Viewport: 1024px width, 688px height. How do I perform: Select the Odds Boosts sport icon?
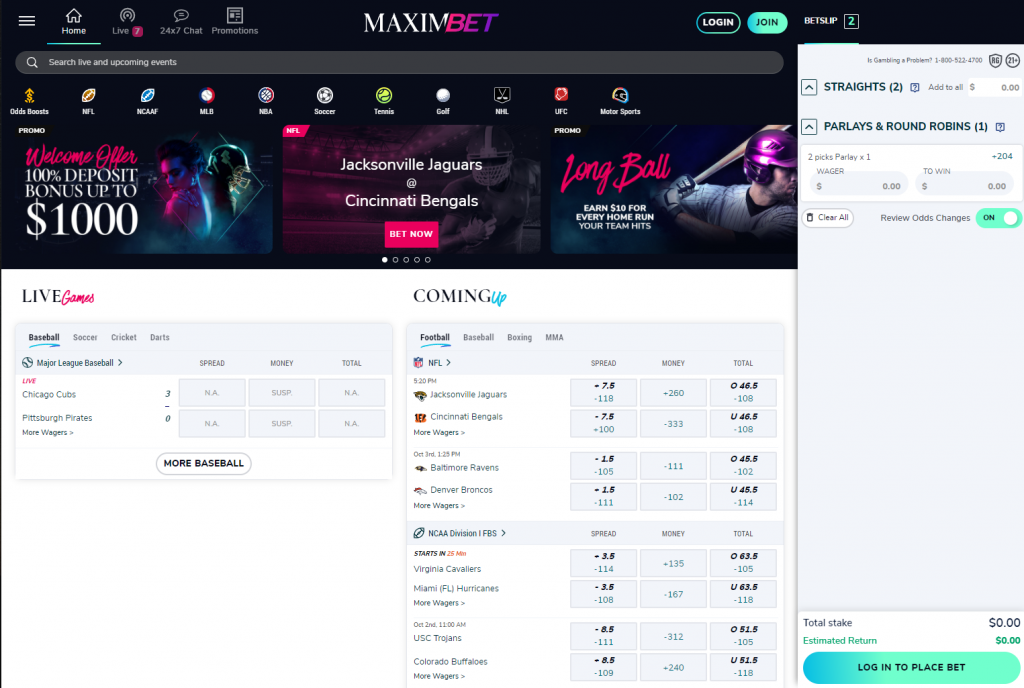point(29,96)
